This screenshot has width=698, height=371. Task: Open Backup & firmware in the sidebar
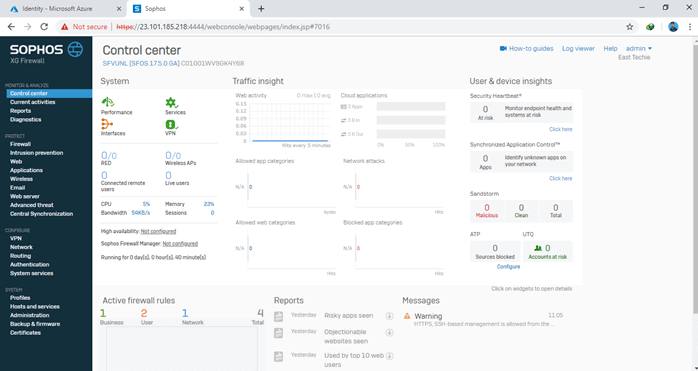pyautogui.click(x=35, y=324)
